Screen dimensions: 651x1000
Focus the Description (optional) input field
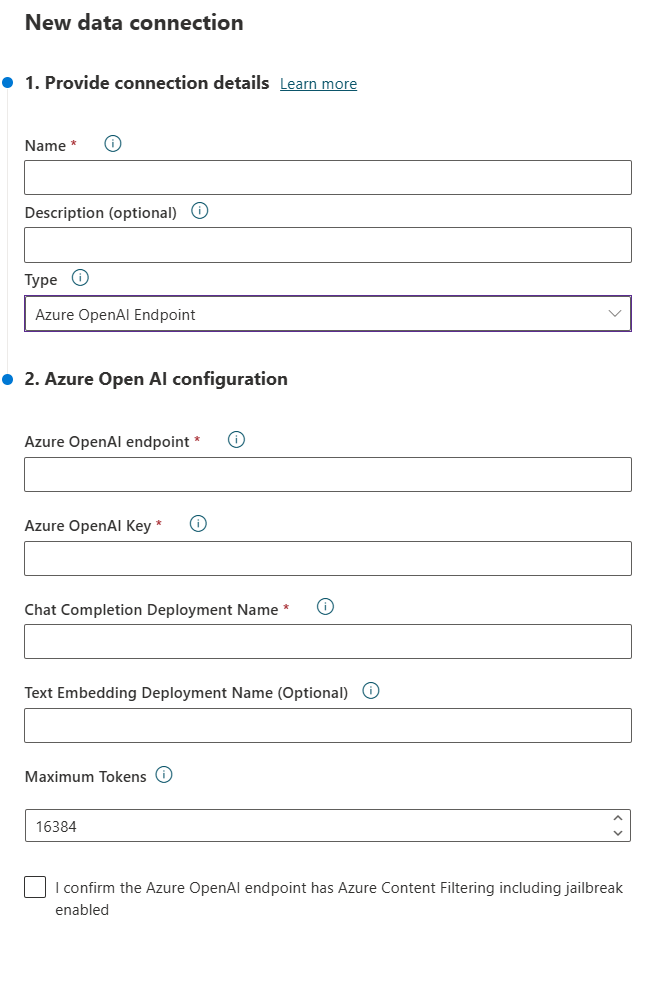tap(328, 245)
